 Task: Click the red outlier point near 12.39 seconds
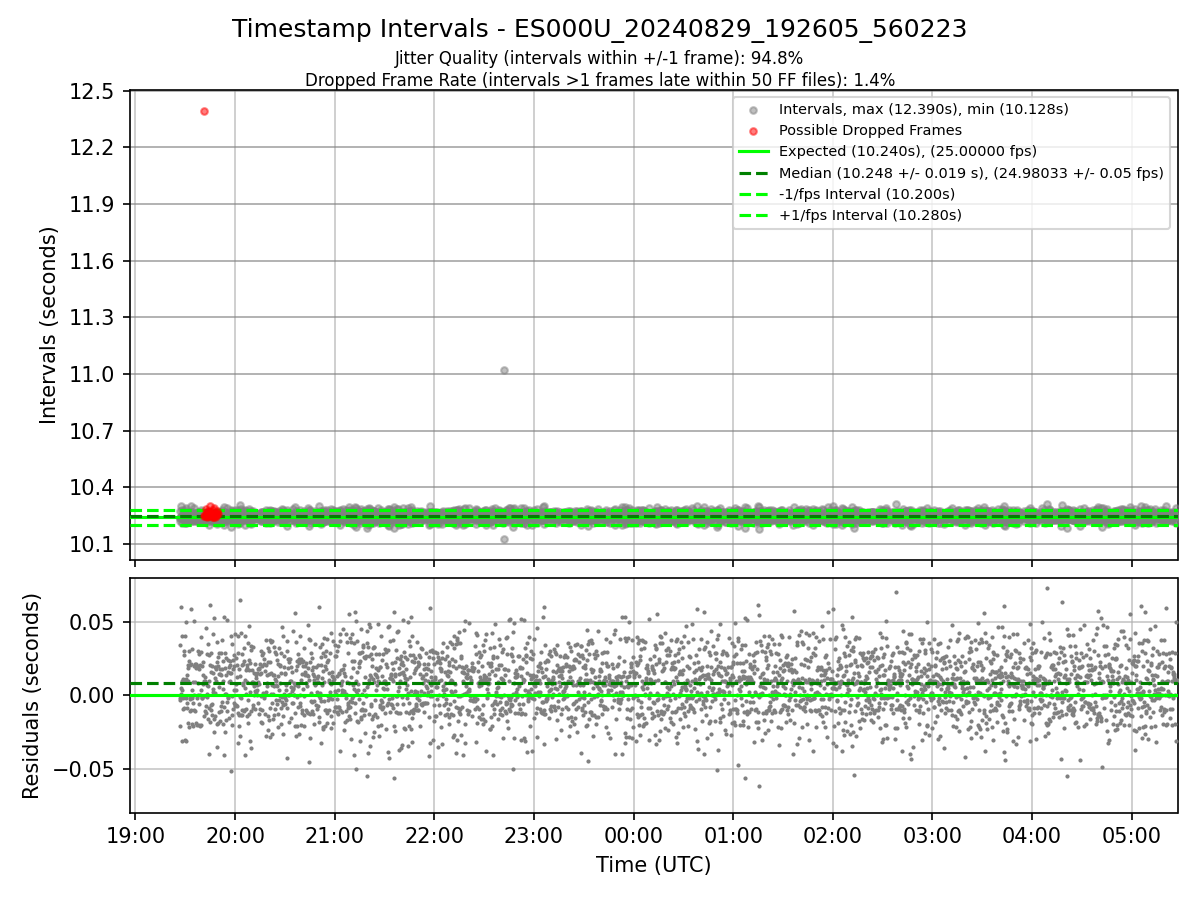pos(204,111)
